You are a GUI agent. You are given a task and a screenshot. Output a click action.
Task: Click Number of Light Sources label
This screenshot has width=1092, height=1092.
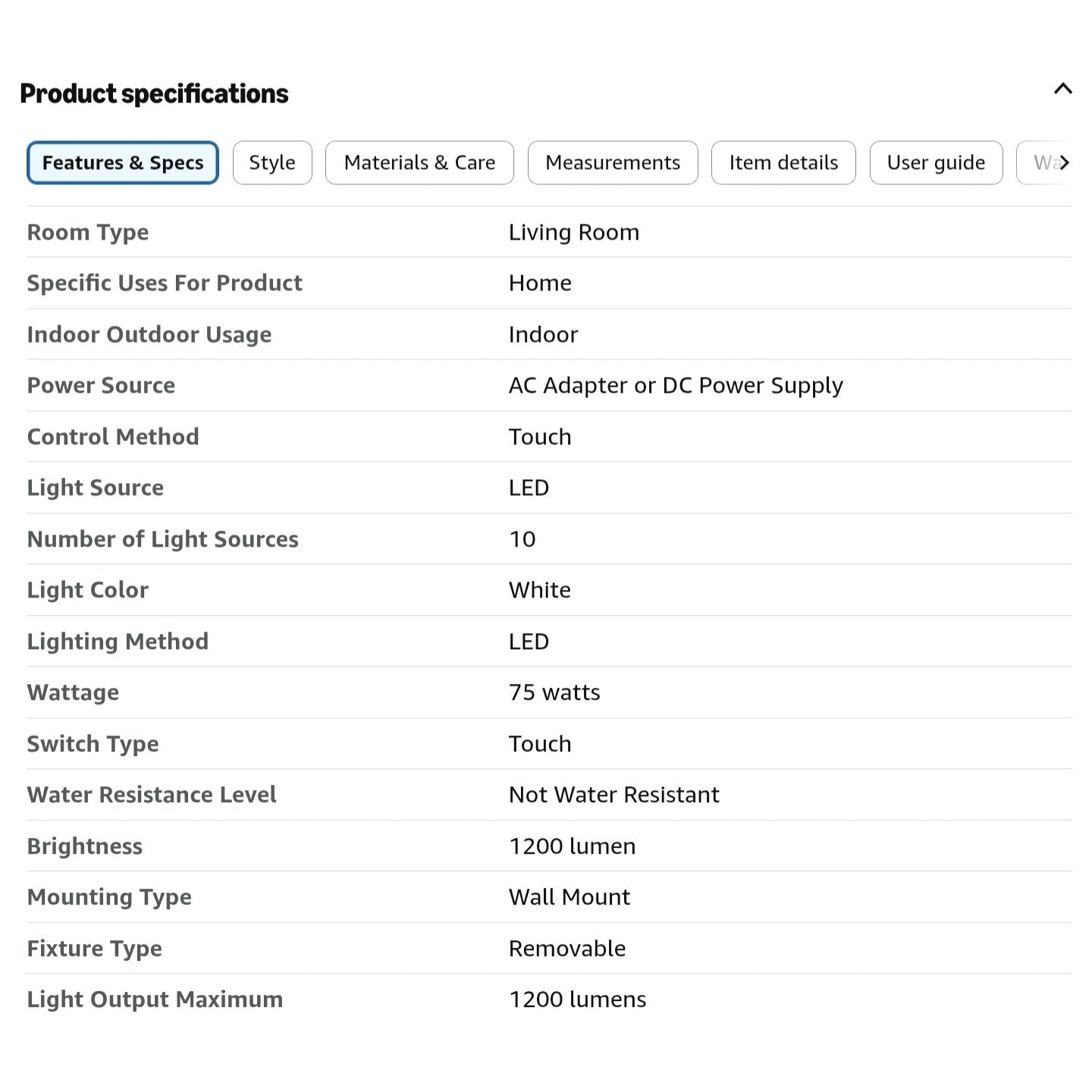(163, 539)
